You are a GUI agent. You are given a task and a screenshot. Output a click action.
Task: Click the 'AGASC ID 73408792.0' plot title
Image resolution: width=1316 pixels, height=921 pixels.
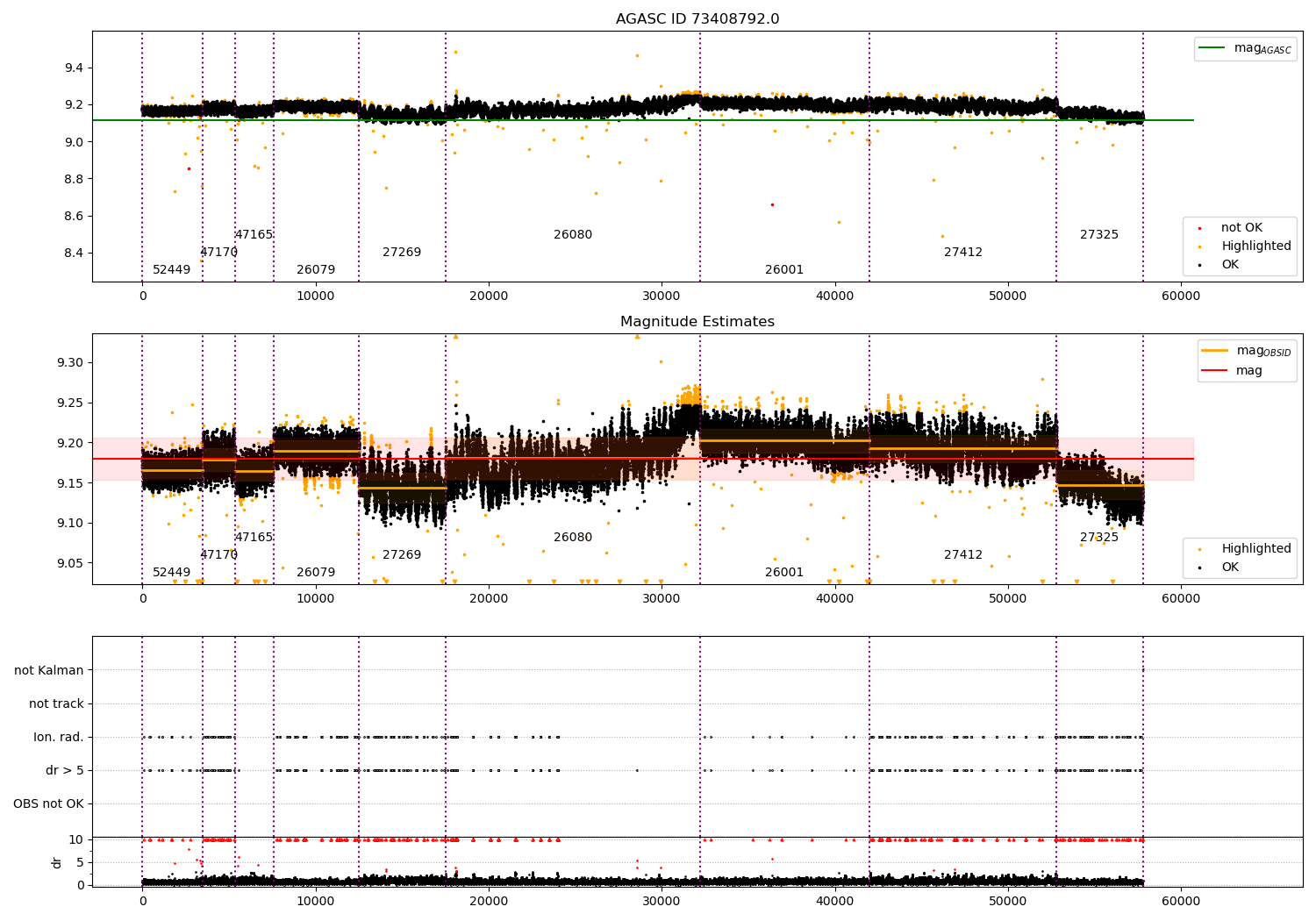(x=697, y=19)
